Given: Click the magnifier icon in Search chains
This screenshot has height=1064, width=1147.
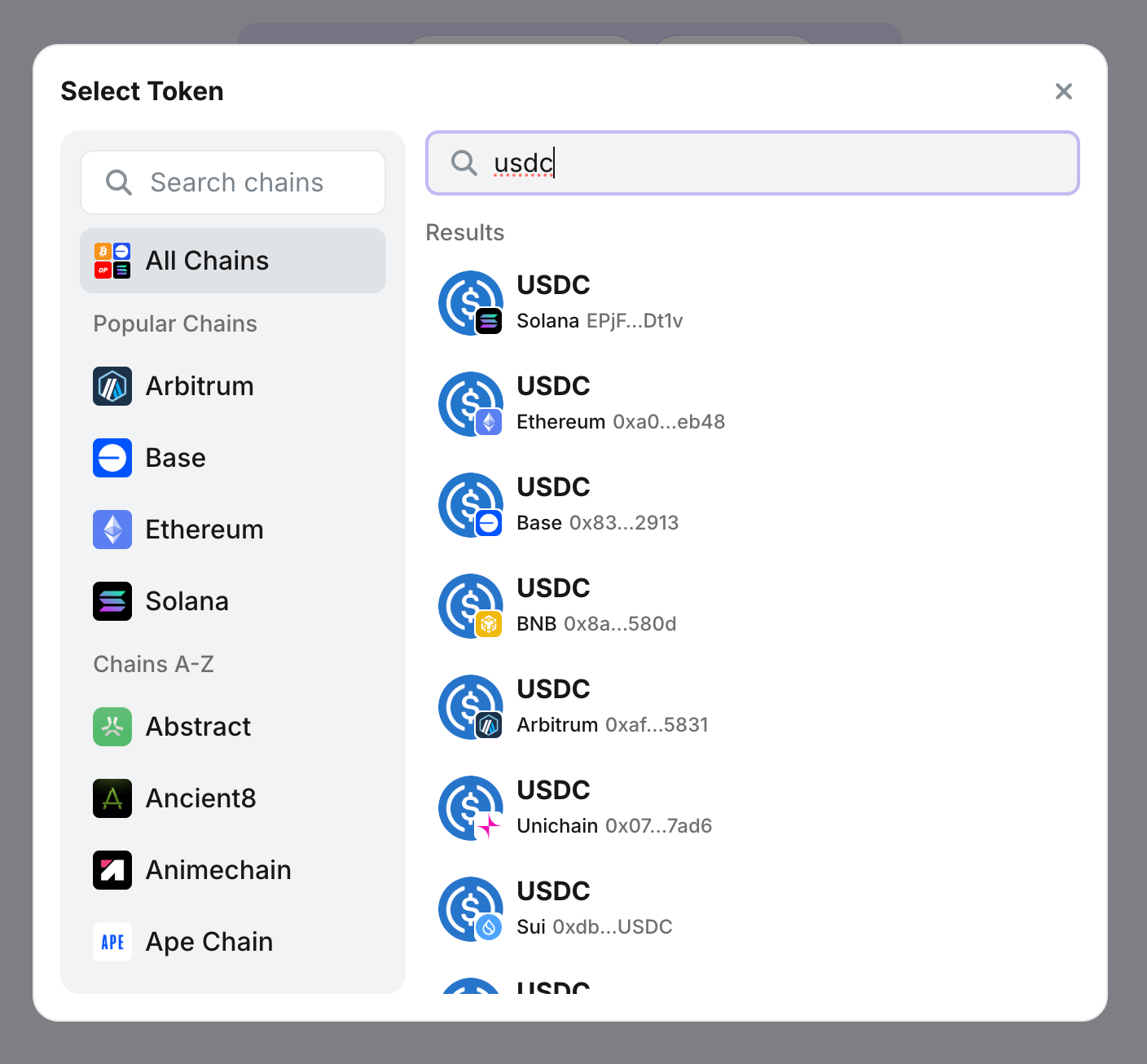Looking at the screenshot, I should click(x=119, y=182).
